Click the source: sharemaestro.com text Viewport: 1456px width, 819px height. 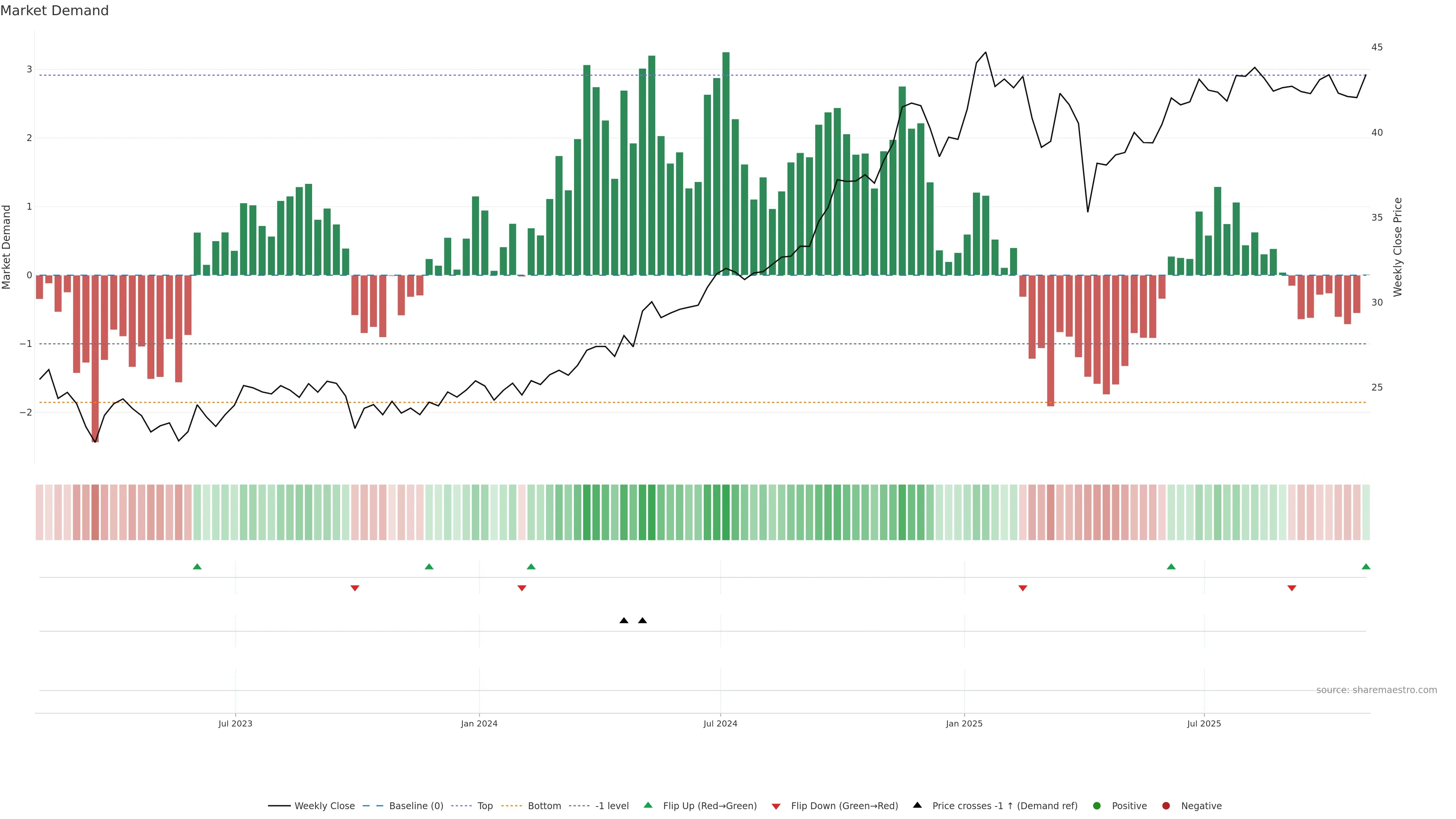(1376, 690)
